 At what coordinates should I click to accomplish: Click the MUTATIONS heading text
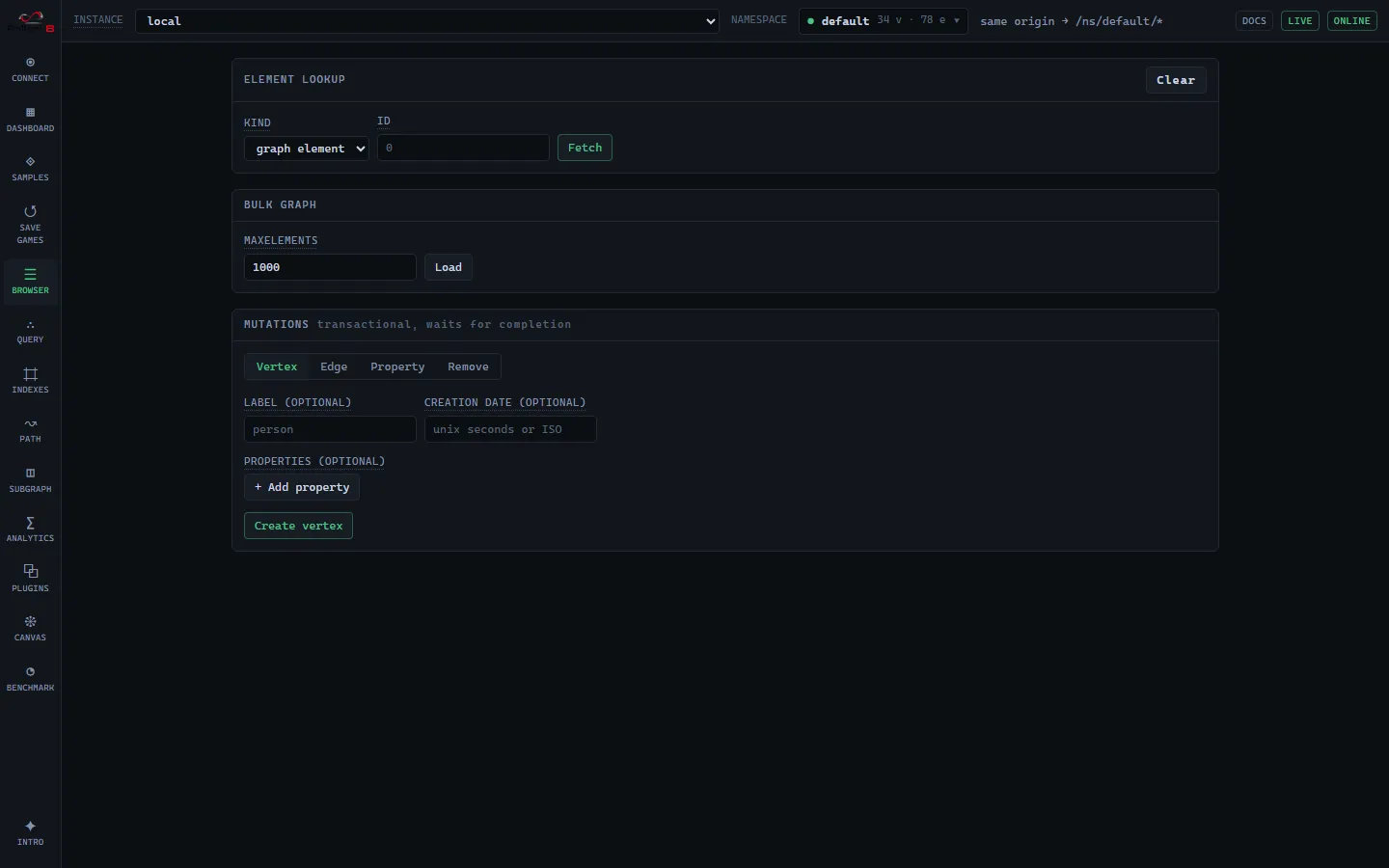click(x=276, y=324)
